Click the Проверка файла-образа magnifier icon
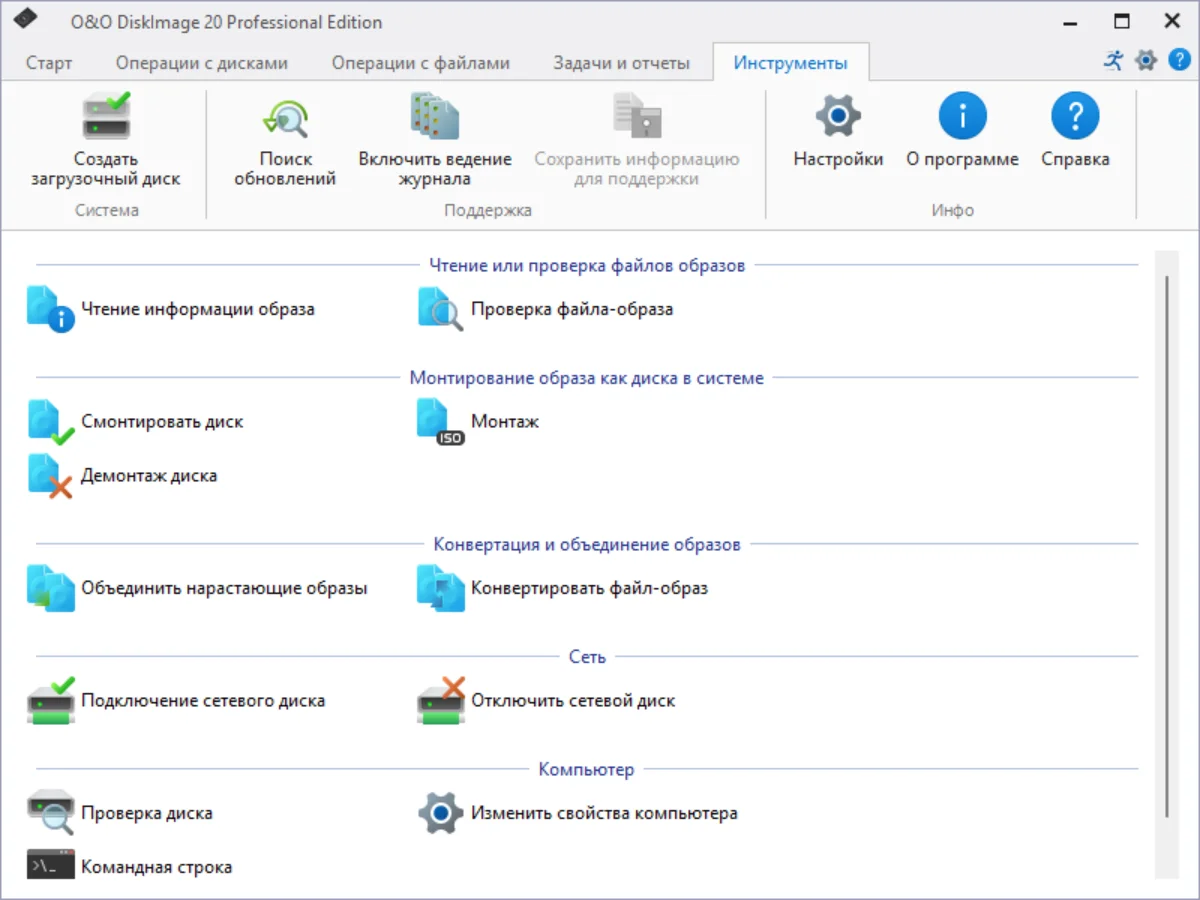The image size is (1200, 900). [441, 309]
